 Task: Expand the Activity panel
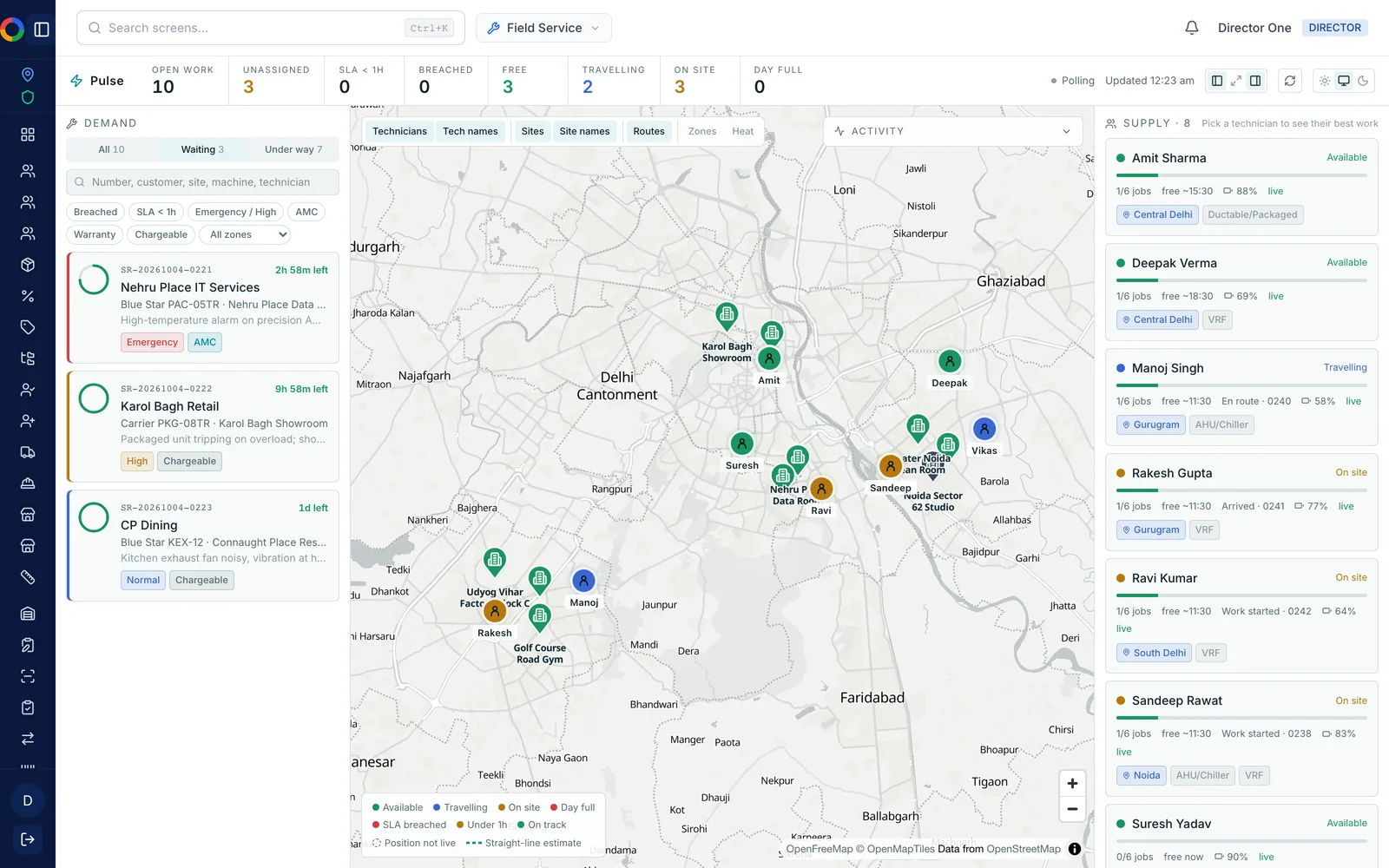(952, 131)
